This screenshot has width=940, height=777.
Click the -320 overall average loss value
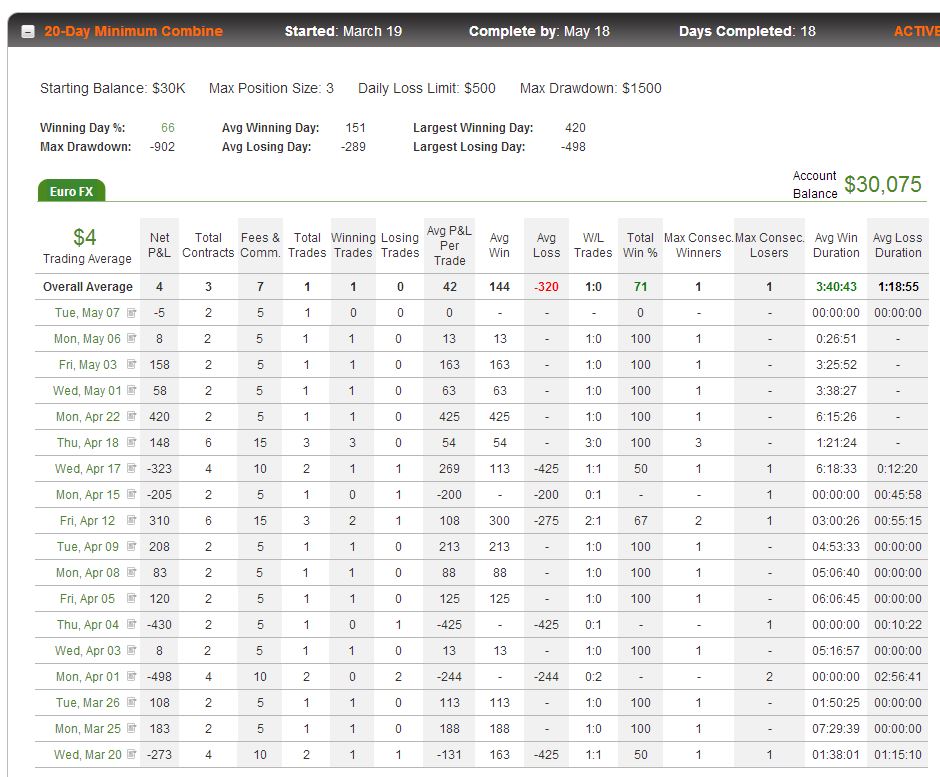(x=546, y=287)
